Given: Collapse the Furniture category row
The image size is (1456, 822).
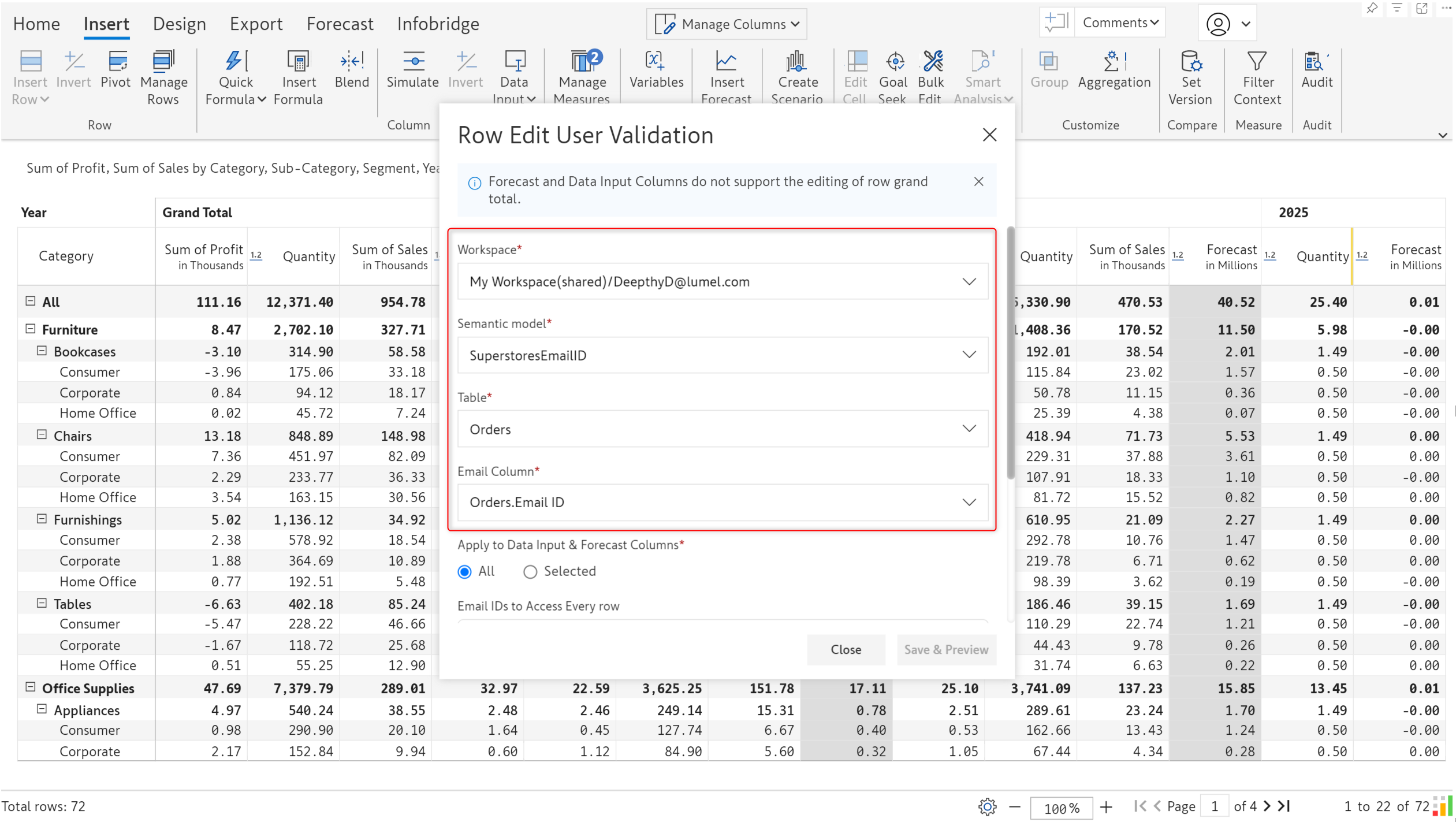Looking at the screenshot, I should 31,329.
